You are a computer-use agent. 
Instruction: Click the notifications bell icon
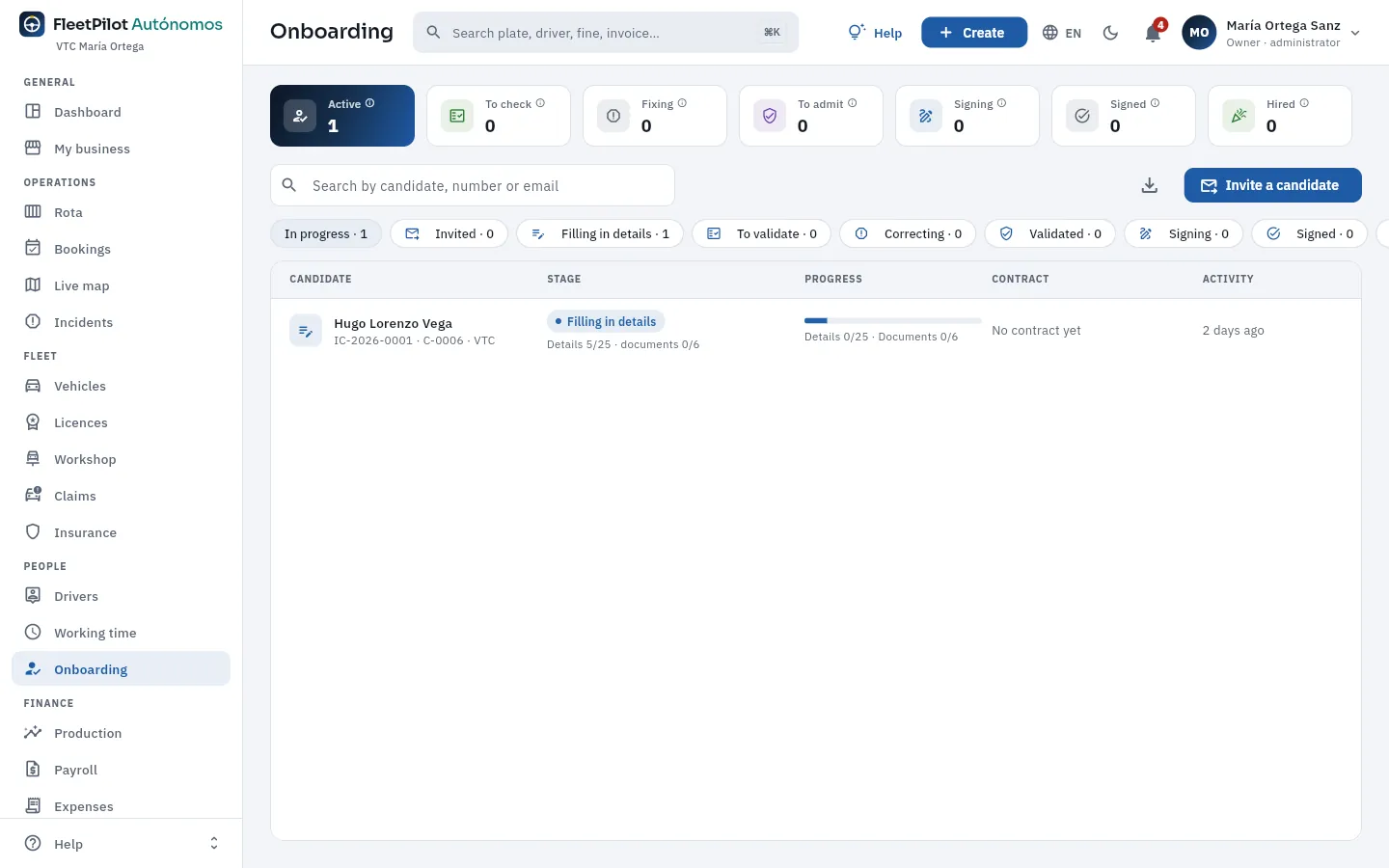tap(1153, 33)
